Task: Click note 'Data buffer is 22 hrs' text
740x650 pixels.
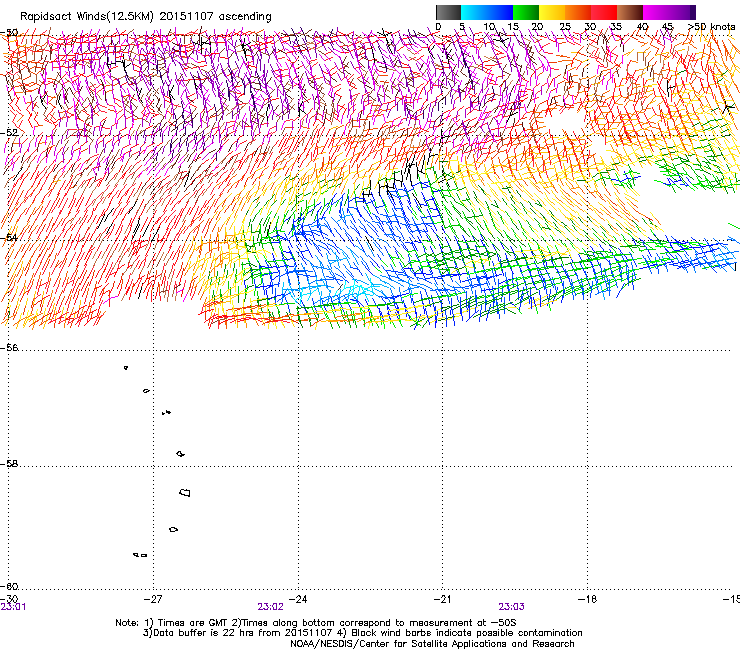Action: pos(201,633)
